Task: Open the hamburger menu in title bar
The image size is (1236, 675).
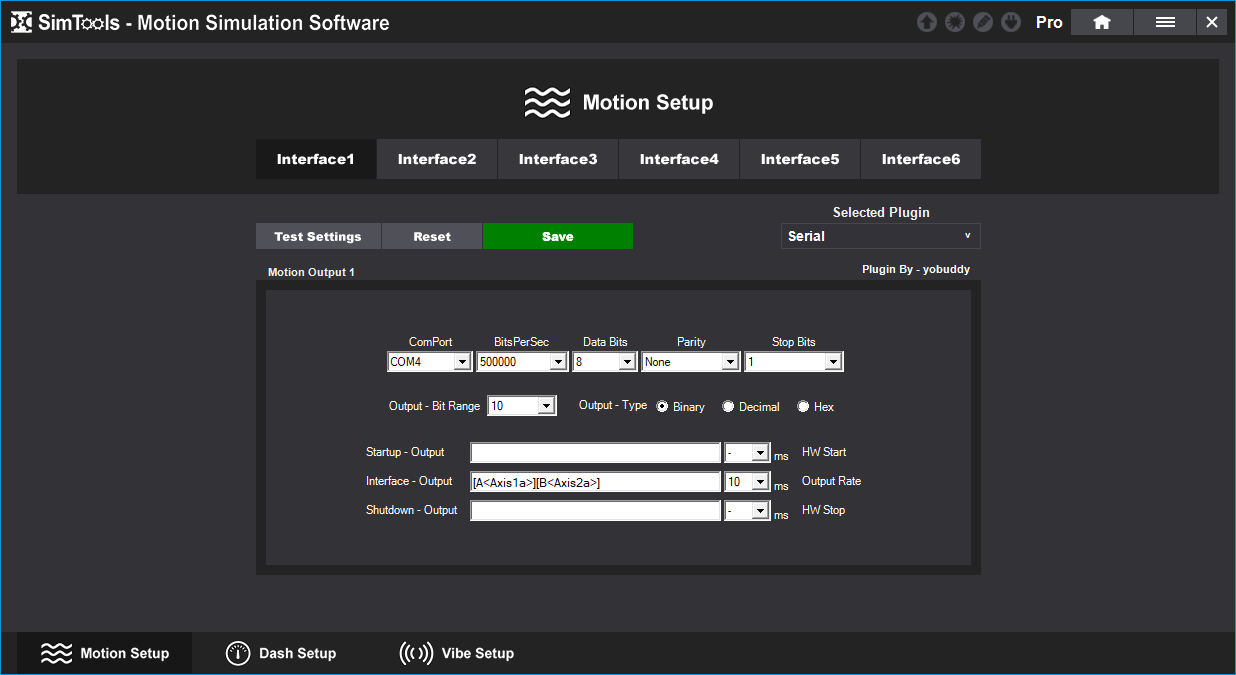Action: (1165, 22)
